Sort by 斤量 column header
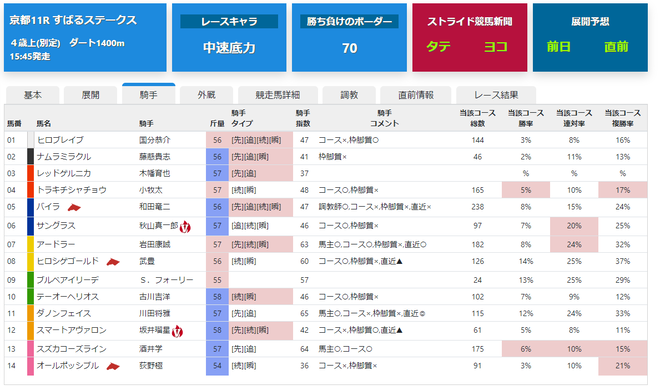Screen dimensions: 660x390 click(x=217, y=124)
